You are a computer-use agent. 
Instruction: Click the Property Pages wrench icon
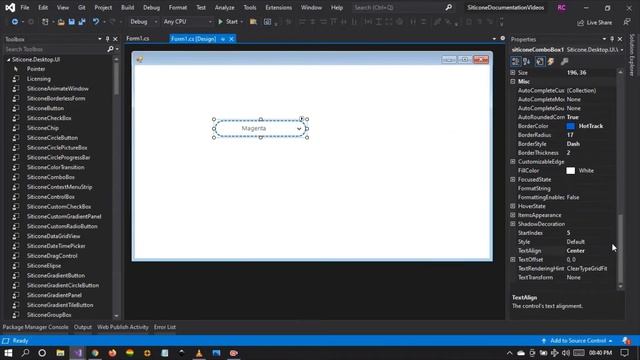click(564, 62)
